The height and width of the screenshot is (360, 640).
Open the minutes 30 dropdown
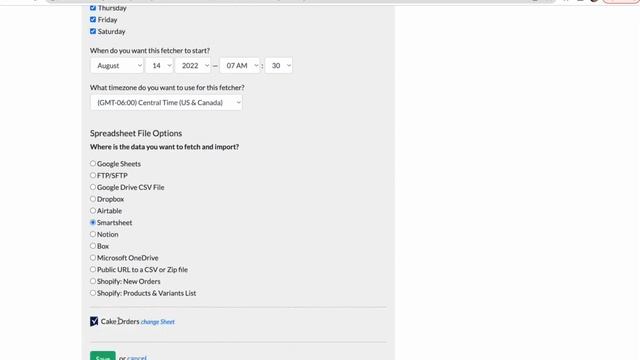point(279,66)
